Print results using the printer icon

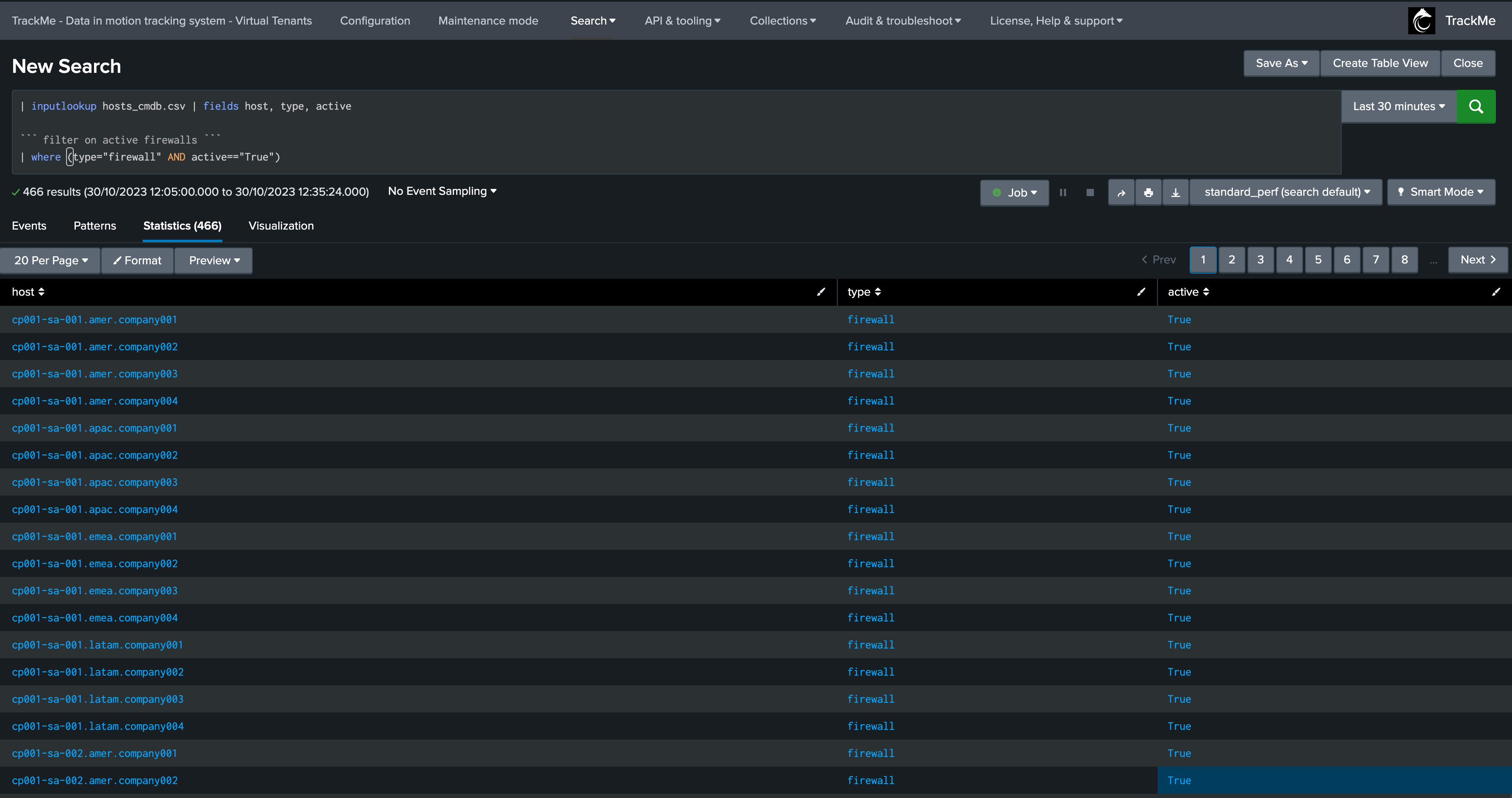coord(1149,193)
